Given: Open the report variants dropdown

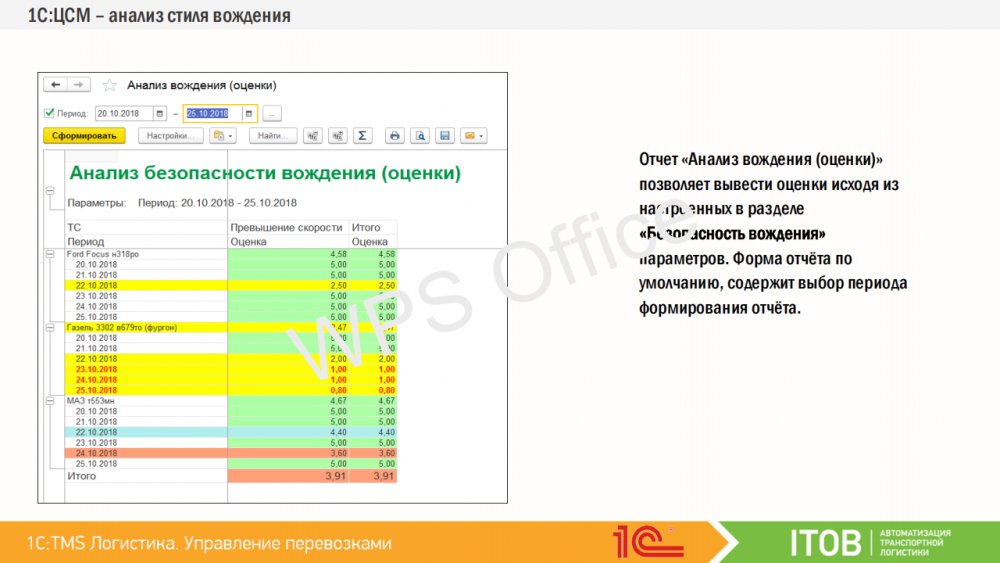Looking at the screenshot, I should pyautogui.click(x=223, y=135).
